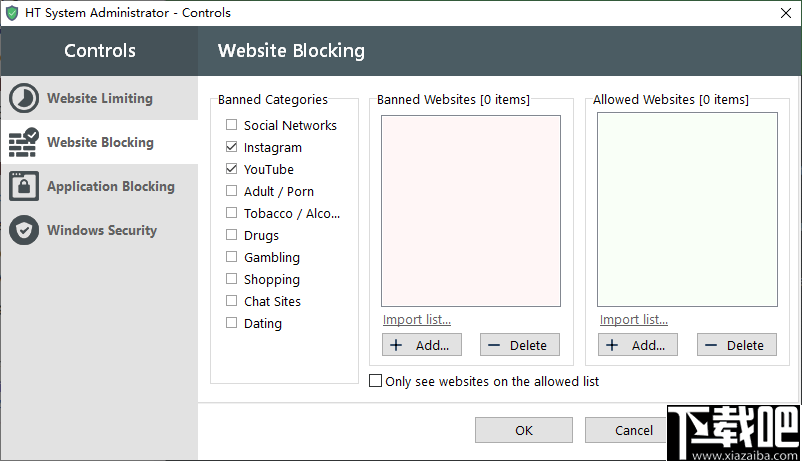
Task: Click inside the Banned Websites list box
Action: tap(470, 210)
